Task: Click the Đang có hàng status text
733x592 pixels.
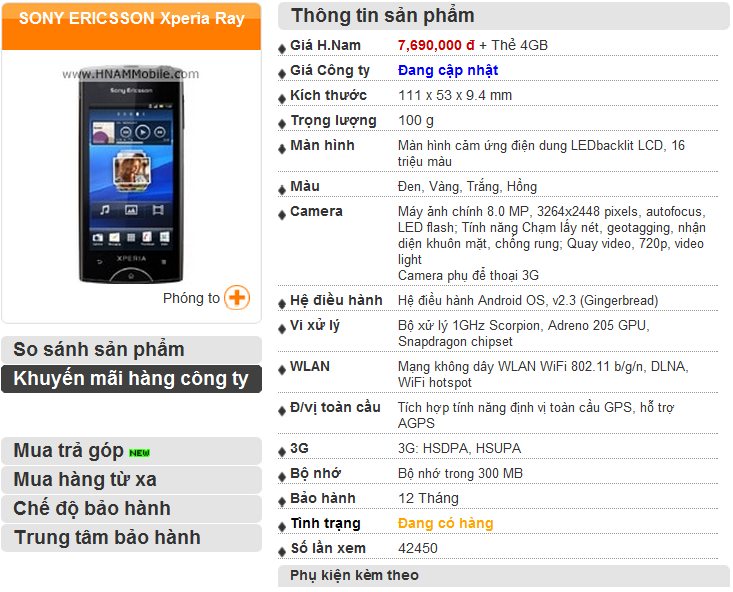Action: tap(446, 523)
